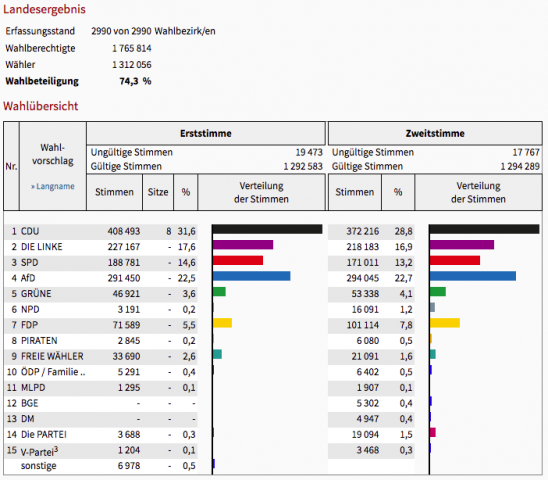Image resolution: width=548 pixels, height=480 pixels.
Task: Click the red SPD Zweitstimme bar
Action: coord(455,260)
